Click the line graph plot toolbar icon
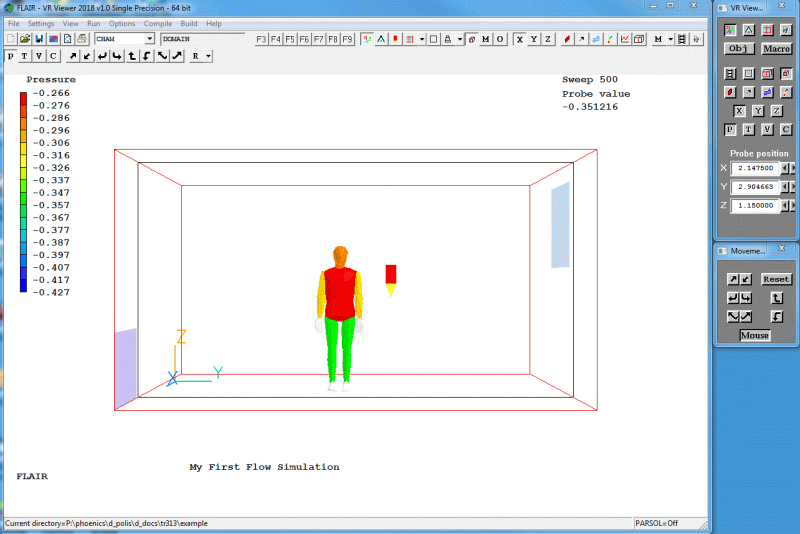 coord(624,39)
